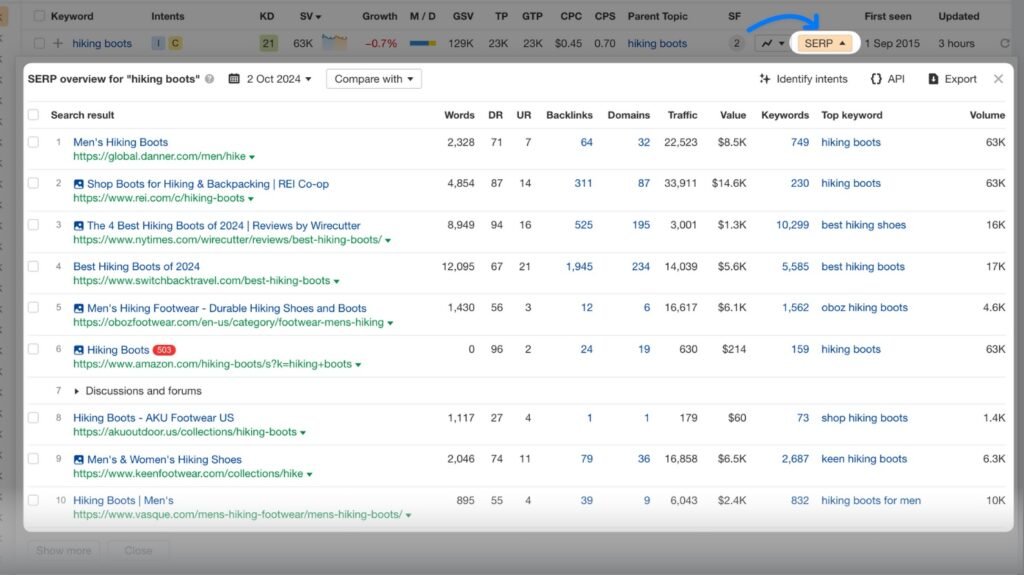The height and width of the screenshot is (575, 1024).
Task: Click oboz hiking boots top keyword
Action: click(864, 307)
